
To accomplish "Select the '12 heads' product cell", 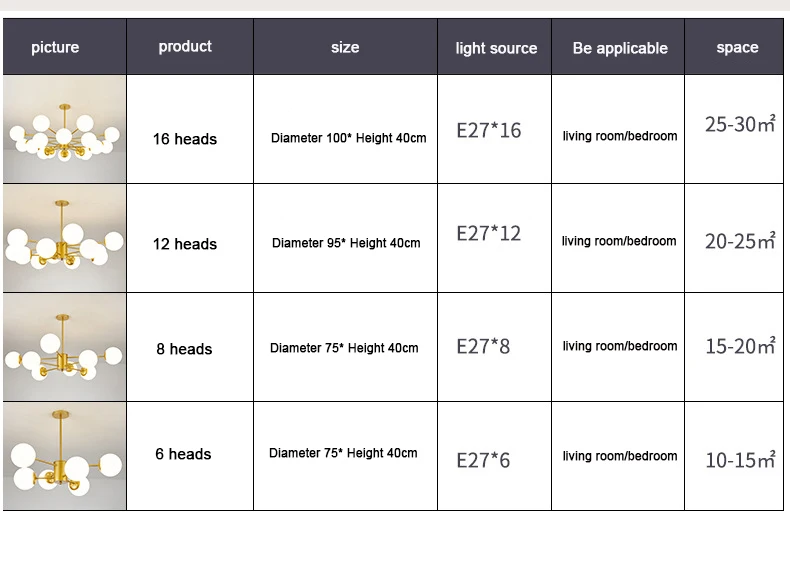I will pos(185,244).
